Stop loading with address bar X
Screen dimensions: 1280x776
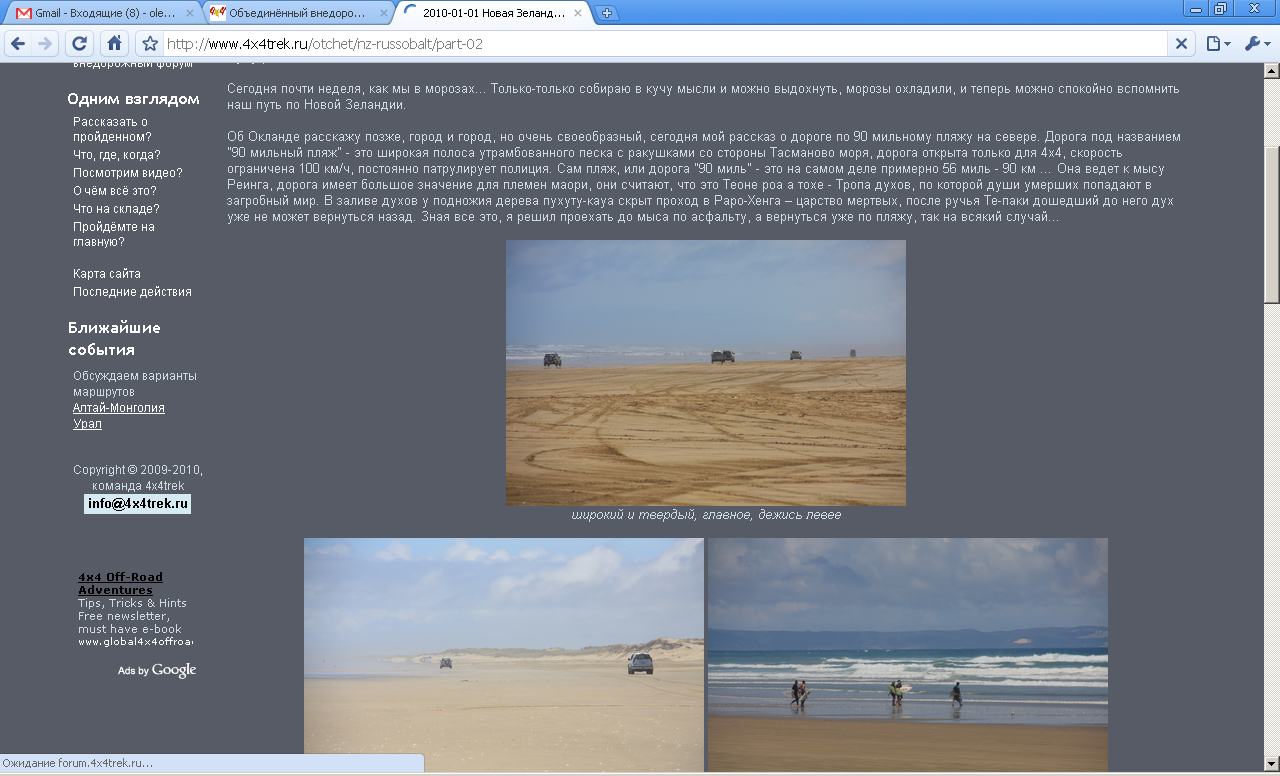point(1181,44)
